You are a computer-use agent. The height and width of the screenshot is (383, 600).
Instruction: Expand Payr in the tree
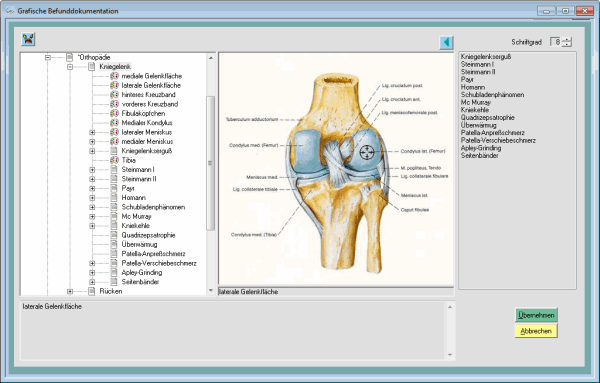[92, 188]
